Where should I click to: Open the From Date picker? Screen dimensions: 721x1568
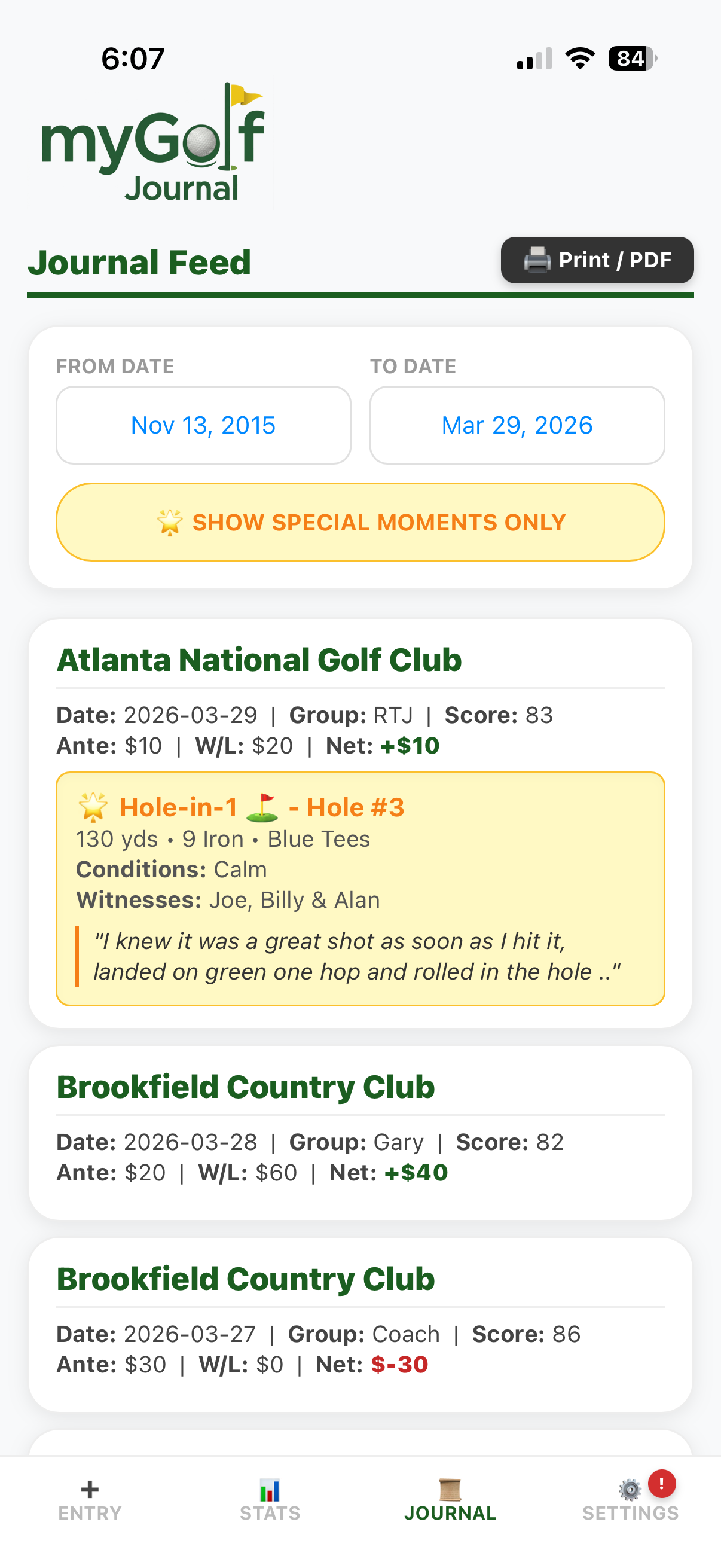coord(203,425)
